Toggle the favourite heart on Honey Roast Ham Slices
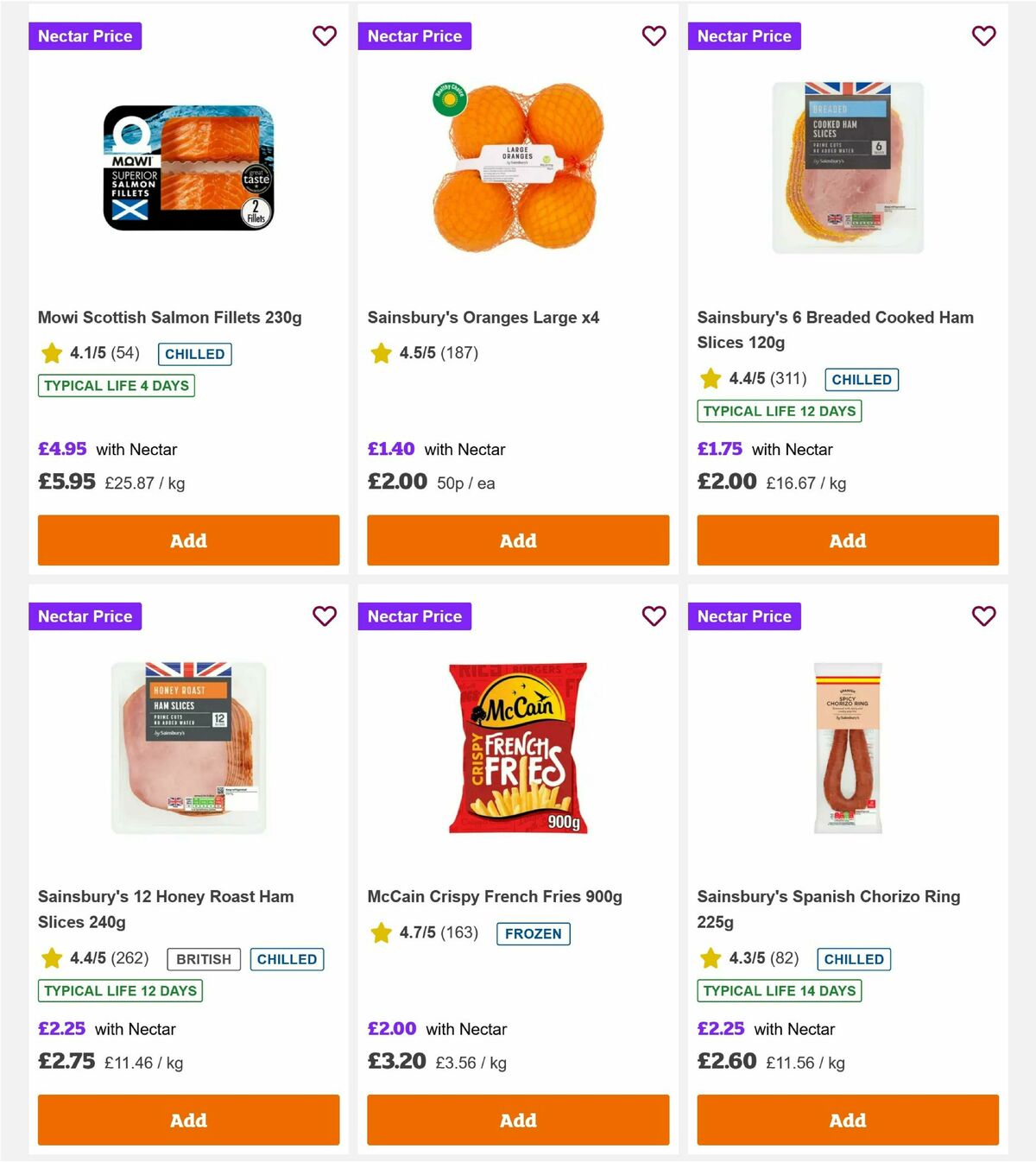1036x1162 pixels. [x=325, y=616]
